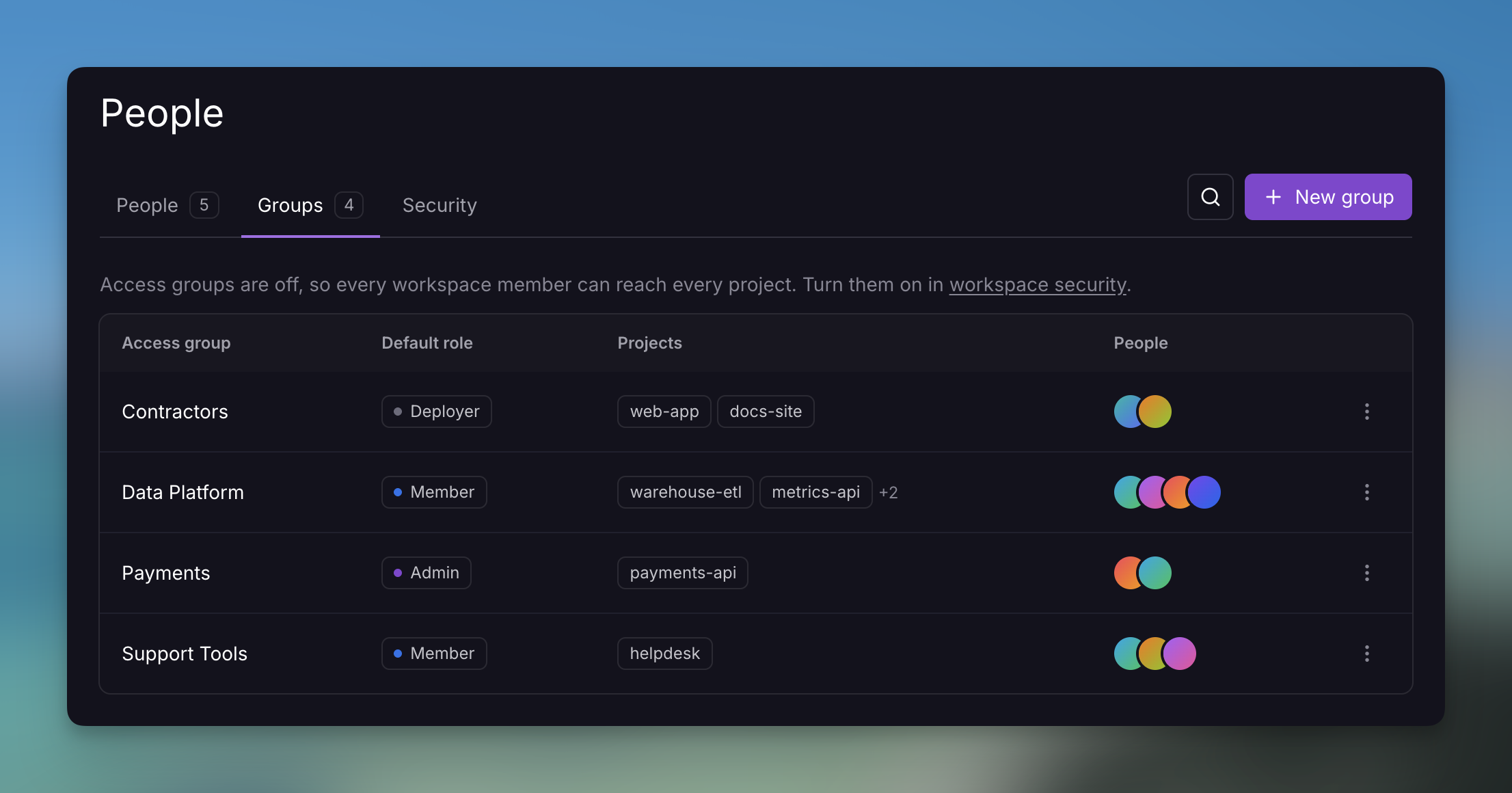The image size is (1512, 793).
Task: Click the Payments group name
Action: point(166,573)
